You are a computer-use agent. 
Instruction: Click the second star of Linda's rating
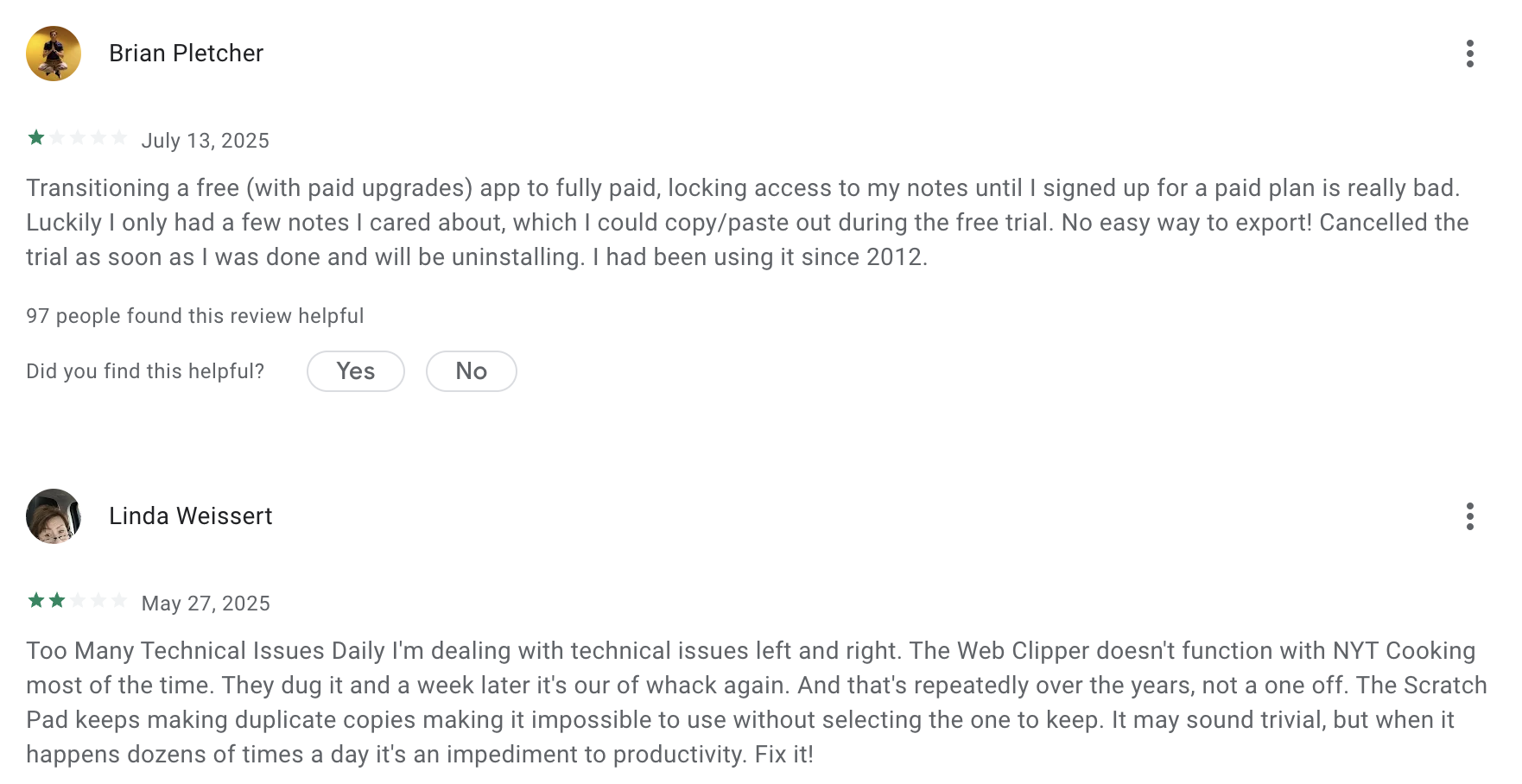pyautogui.click(x=55, y=602)
